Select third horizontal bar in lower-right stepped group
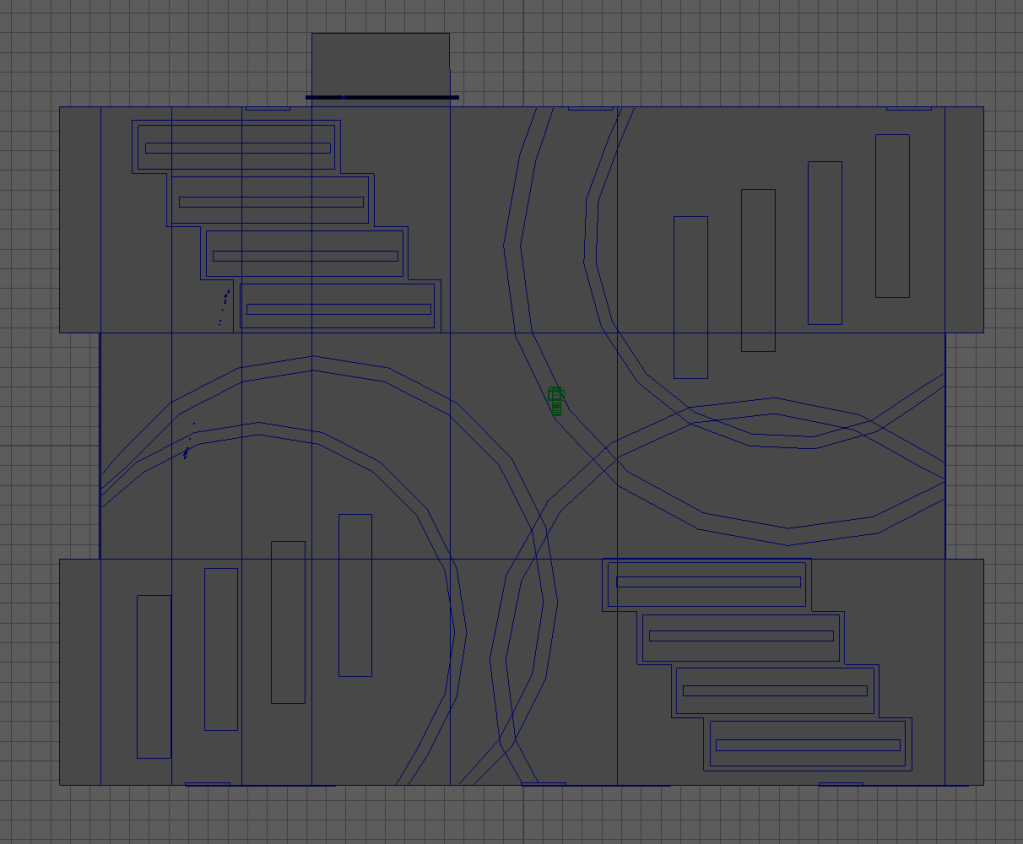The height and width of the screenshot is (844, 1023). coord(774,690)
